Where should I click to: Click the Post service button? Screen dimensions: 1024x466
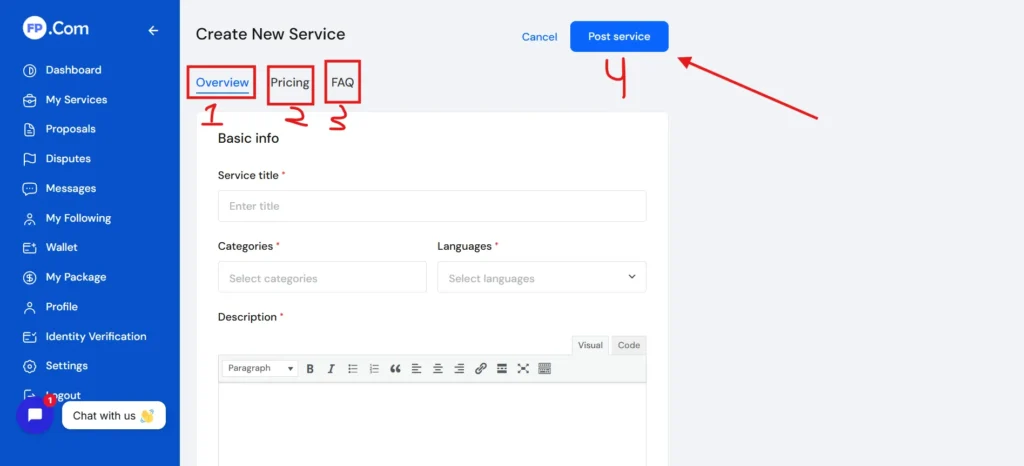pyautogui.click(x=619, y=37)
